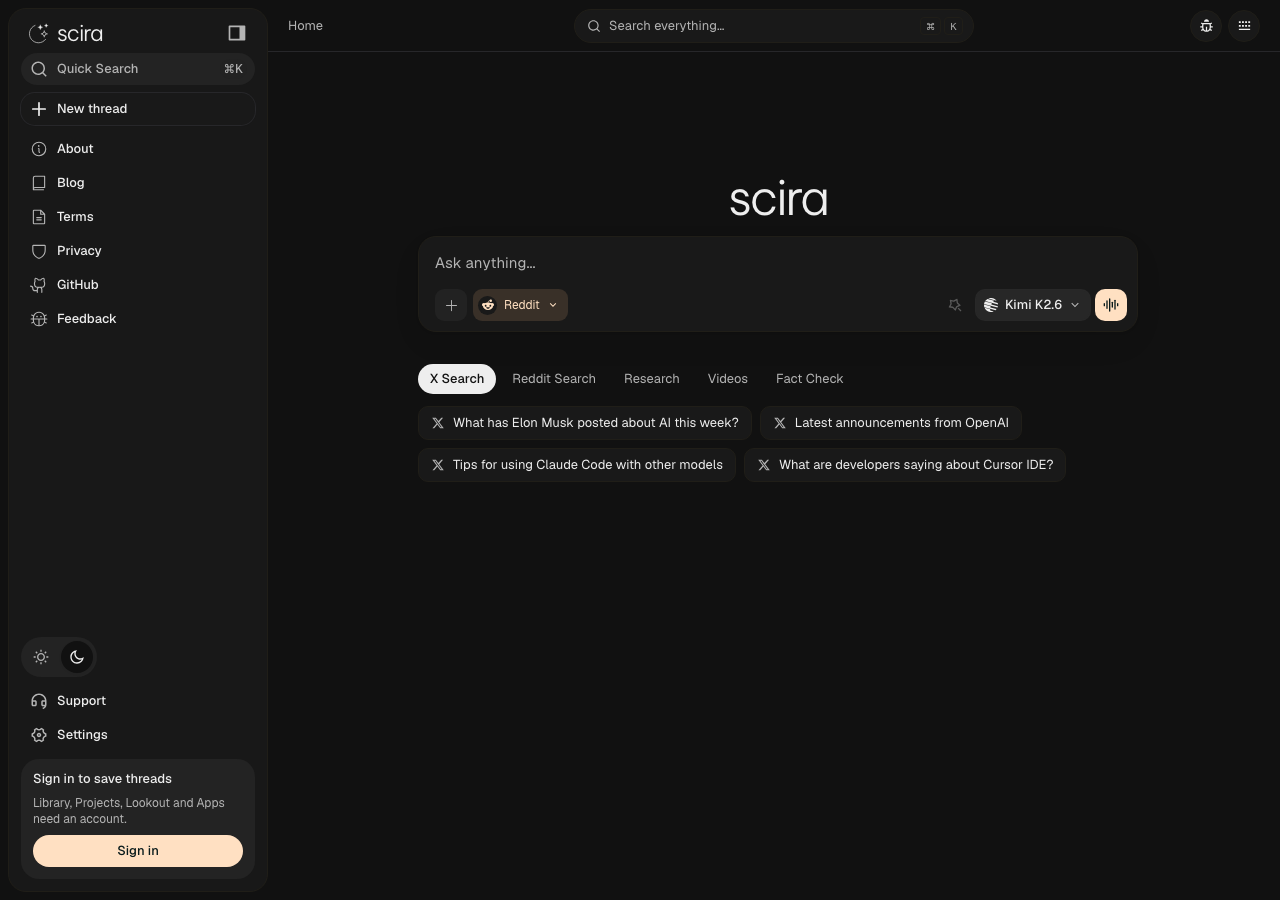1280x900 pixels.
Task: Switch to the Reddit Search tab
Action: coord(554,379)
